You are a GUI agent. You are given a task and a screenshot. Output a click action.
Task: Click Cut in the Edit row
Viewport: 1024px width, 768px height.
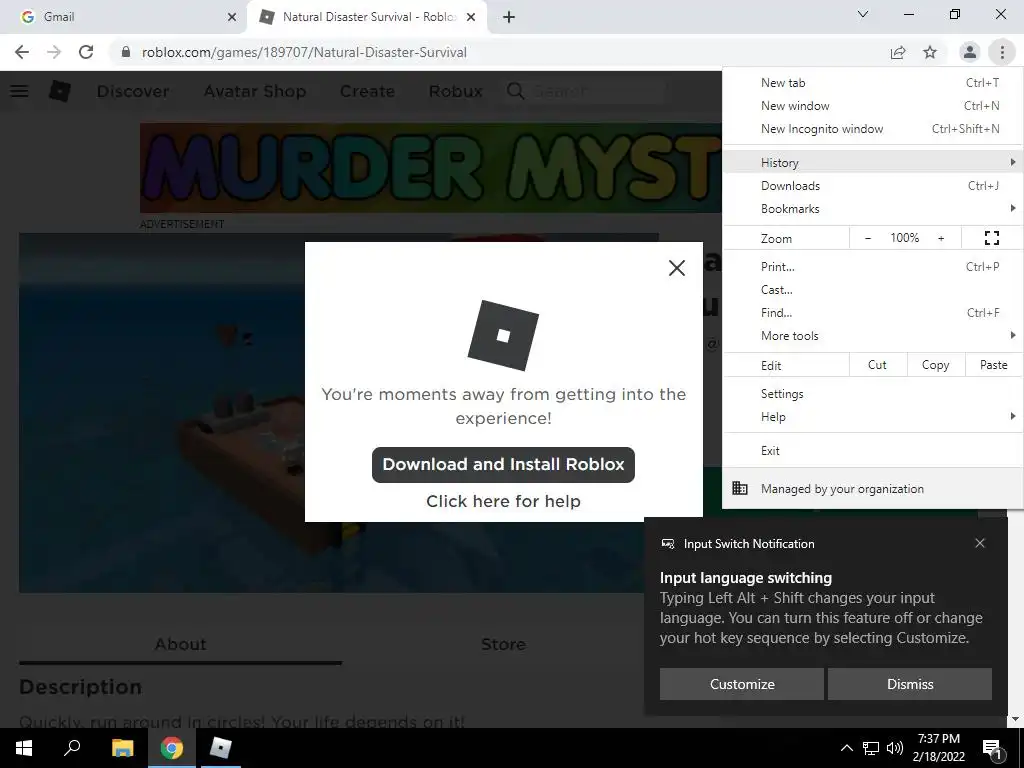point(878,365)
